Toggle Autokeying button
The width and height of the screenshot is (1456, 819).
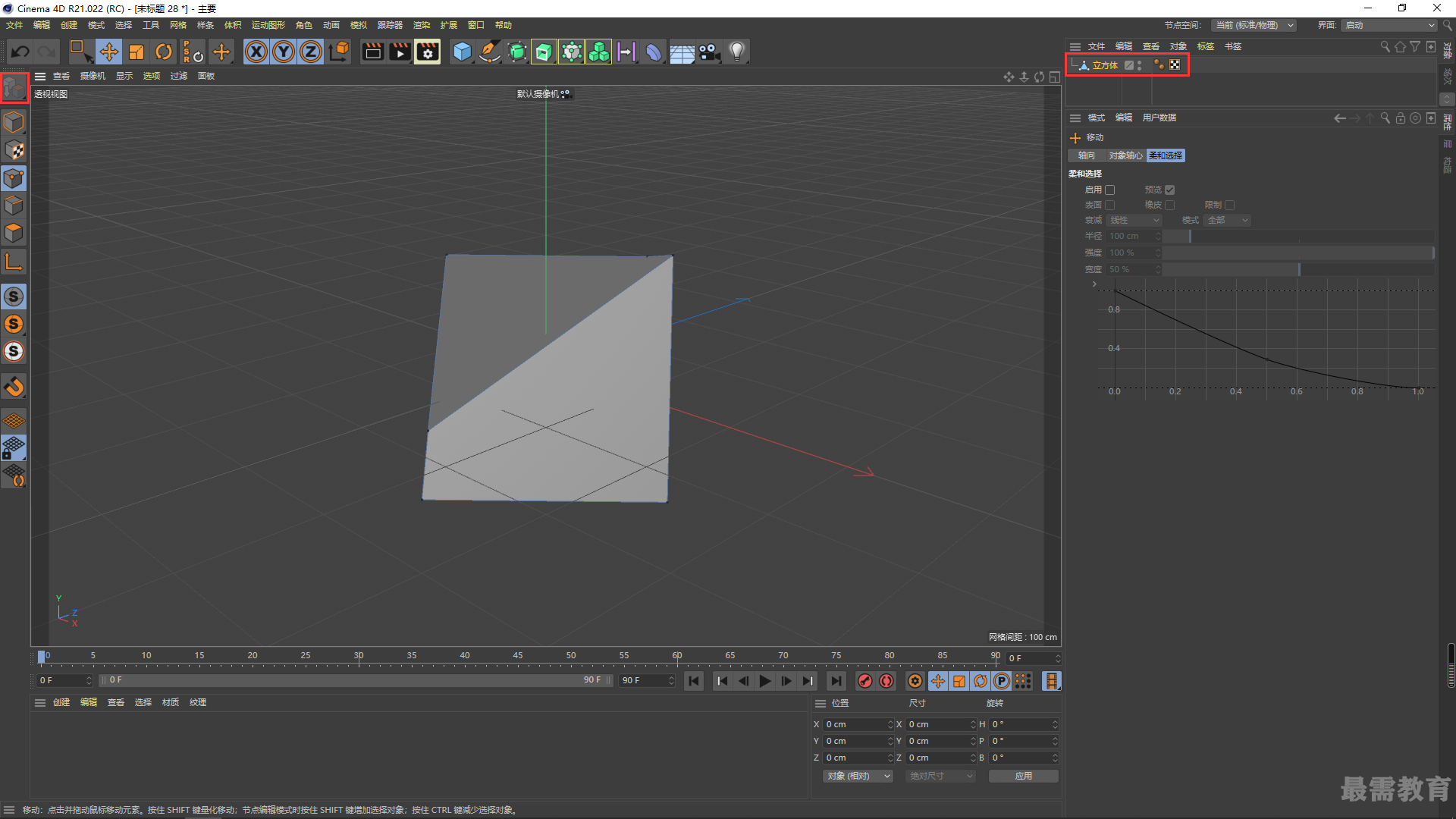coord(886,681)
